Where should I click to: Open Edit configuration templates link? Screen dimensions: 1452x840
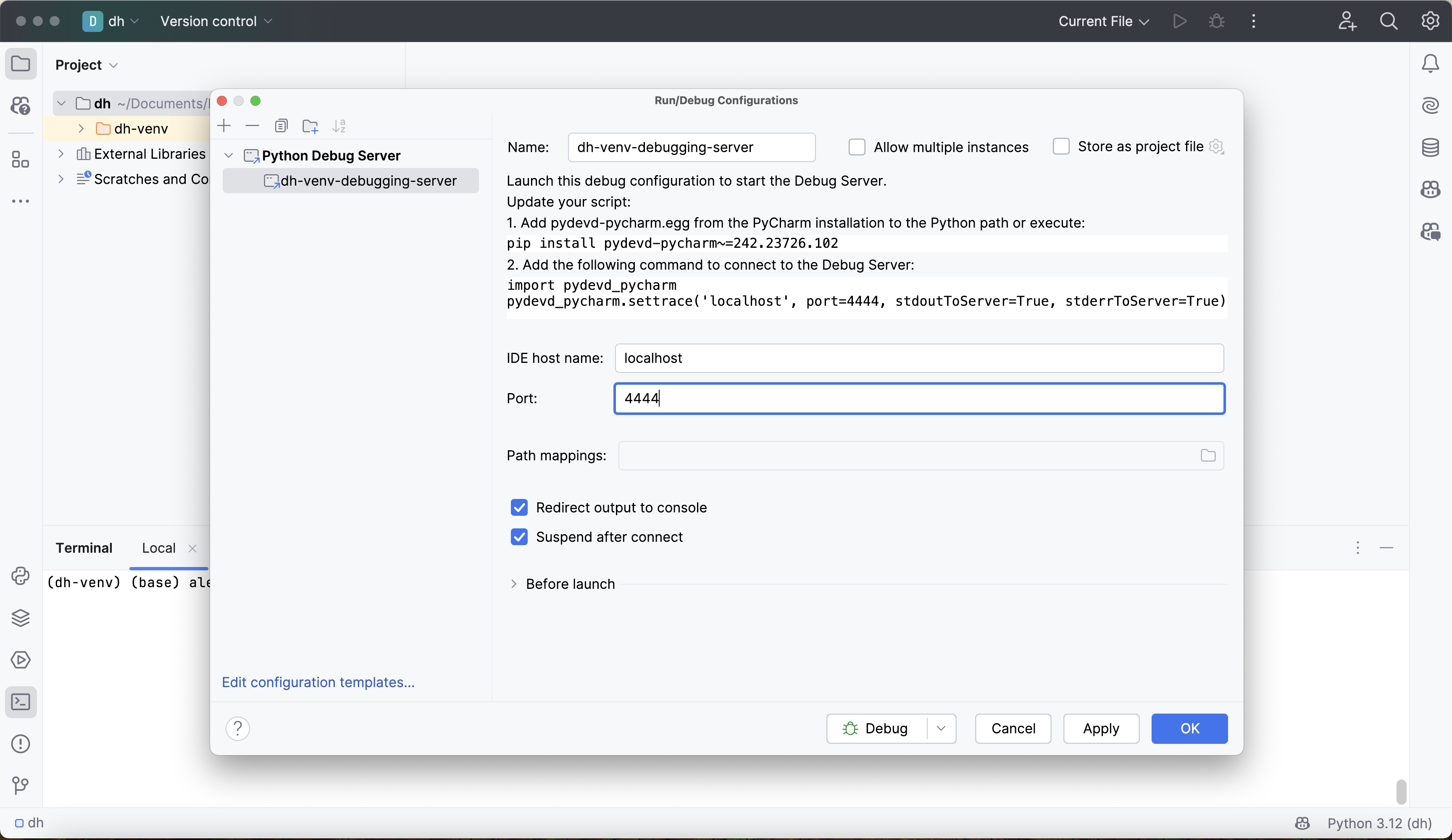(x=318, y=682)
